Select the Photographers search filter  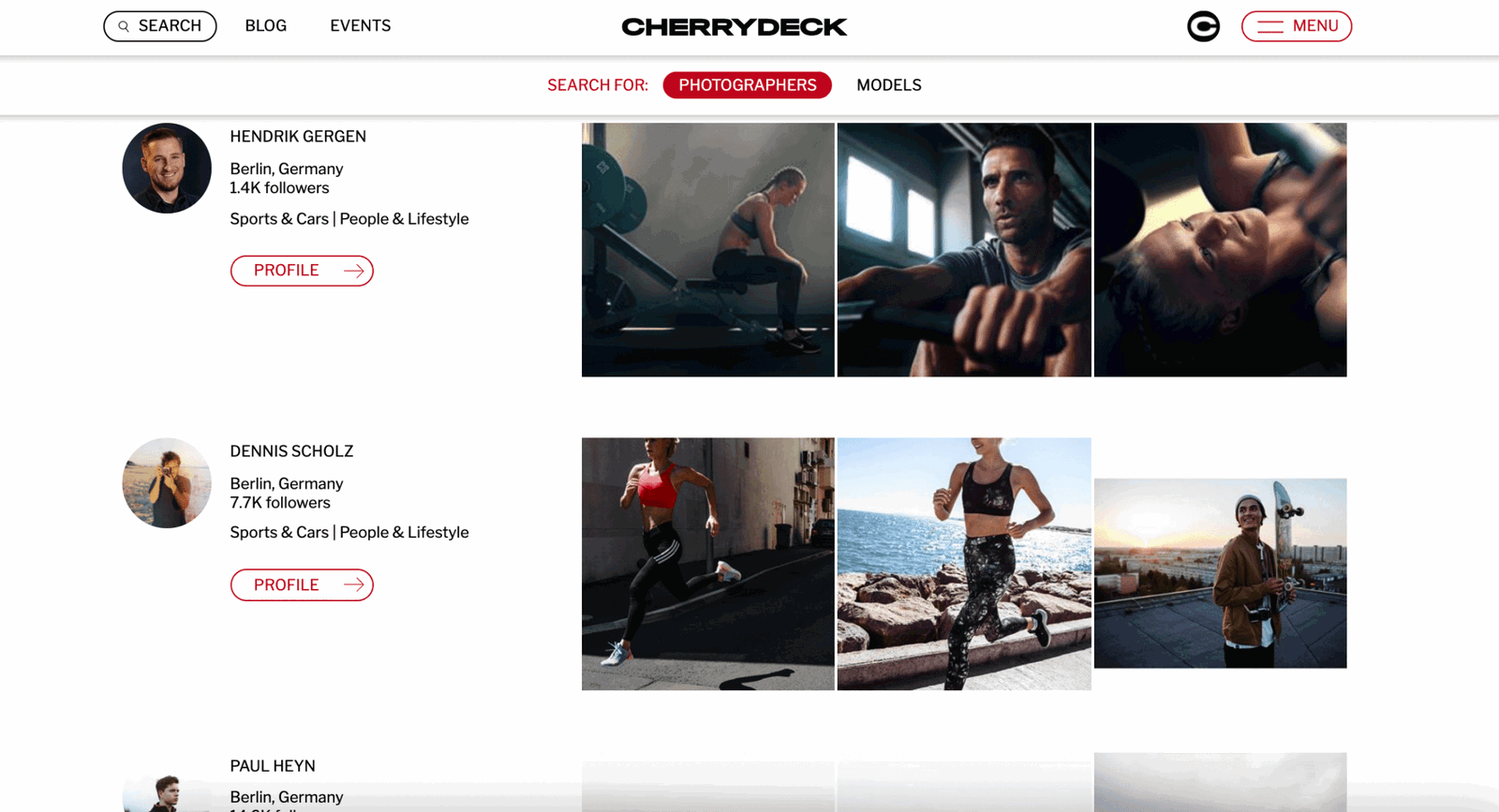point(747,85)
